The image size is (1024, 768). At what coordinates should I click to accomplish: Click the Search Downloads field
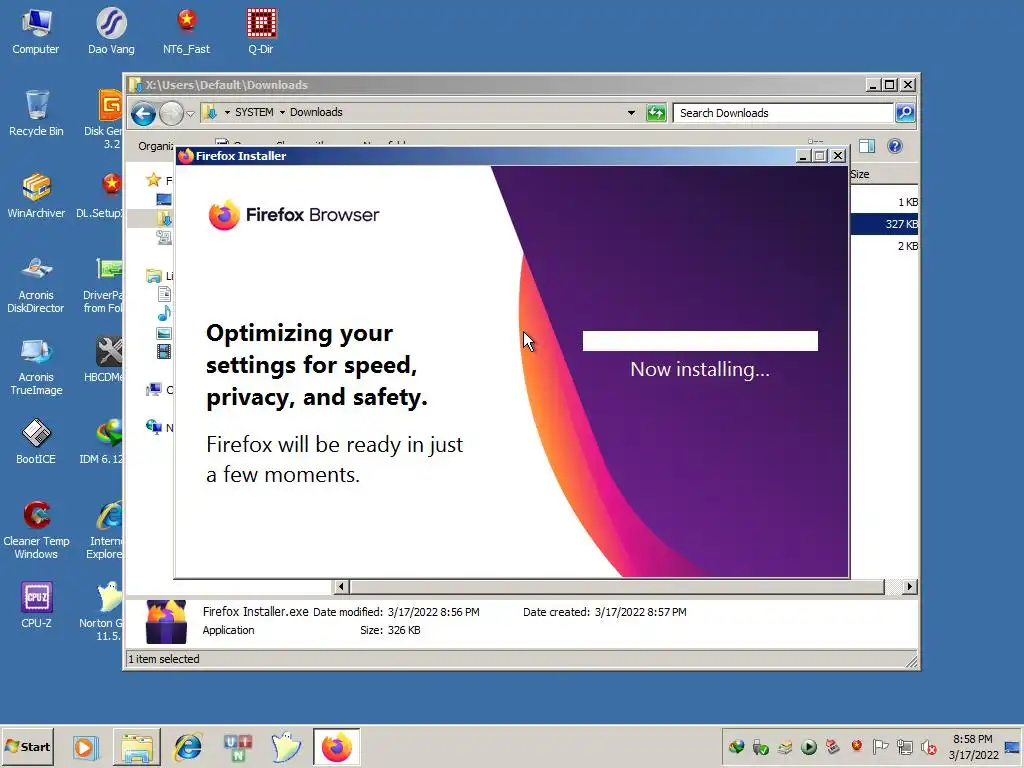782,113
